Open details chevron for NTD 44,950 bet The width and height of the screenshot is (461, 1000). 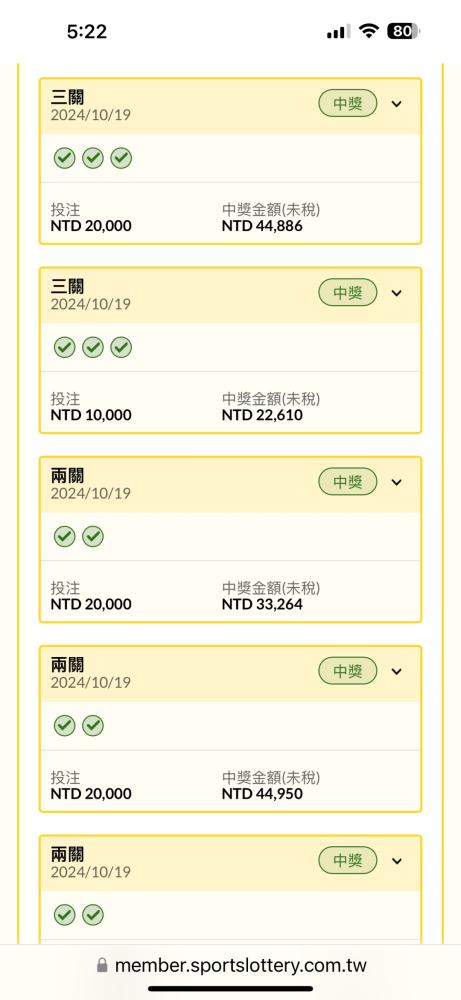pos(397,672)
